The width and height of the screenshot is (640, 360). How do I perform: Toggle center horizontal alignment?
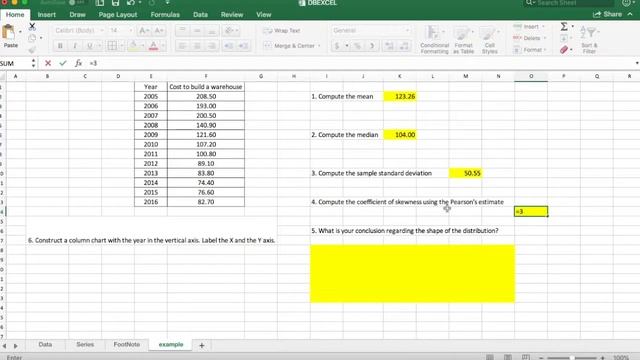coord(197,46)
